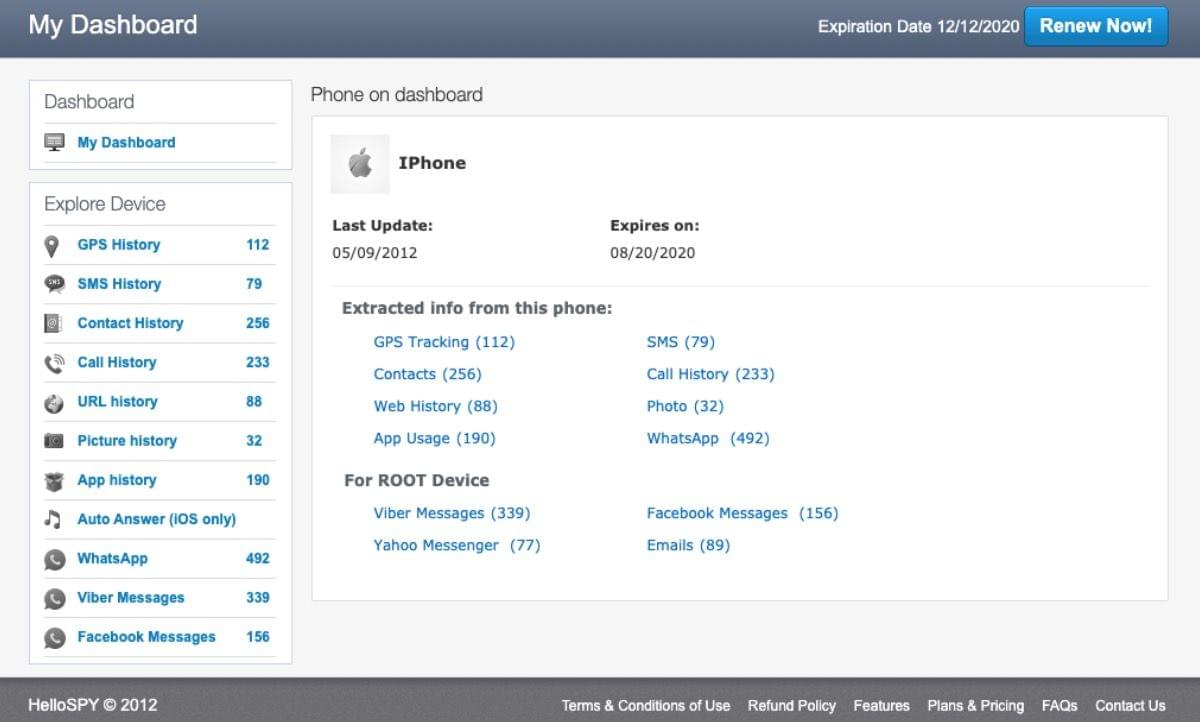The image size is (1200, 722).
Task: Open WhatsApp (492) panel link
Action: pyautogui.click(x=708, y=438)
